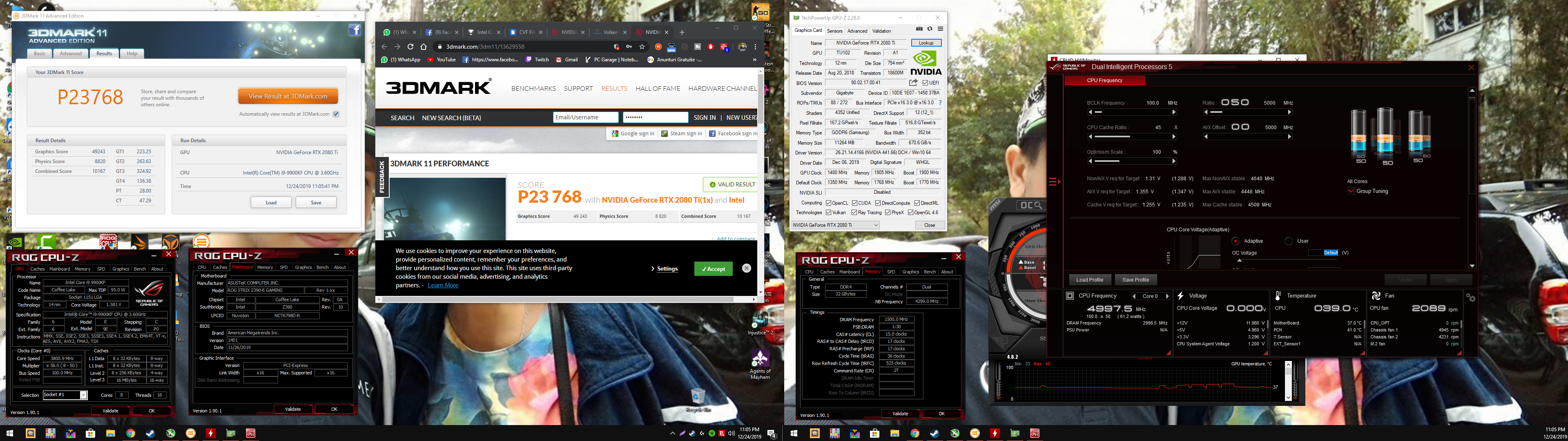The image size is (1568, 441).
Task: Open Steam from the left taskbar
Action: [150, 434]
